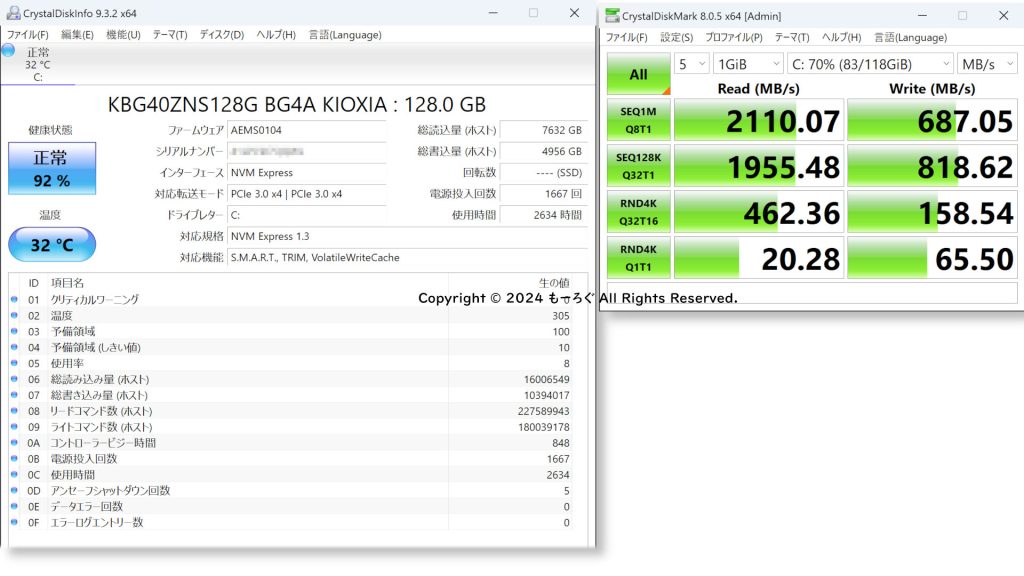Click RND4K Q32T16 write result 158.54
Image resolution: width=1024 pixels, height=576 pixels.
click(x=932, y=212)
